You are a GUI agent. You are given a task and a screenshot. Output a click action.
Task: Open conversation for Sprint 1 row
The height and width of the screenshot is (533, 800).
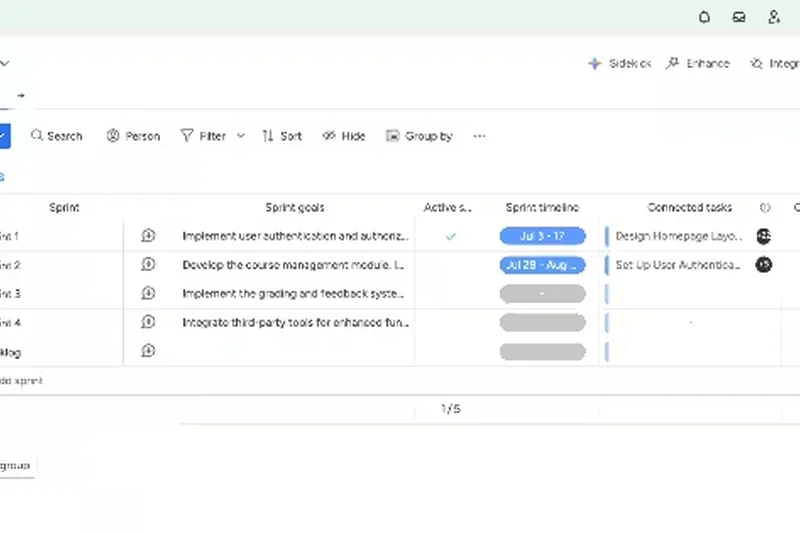coord(148,236)
